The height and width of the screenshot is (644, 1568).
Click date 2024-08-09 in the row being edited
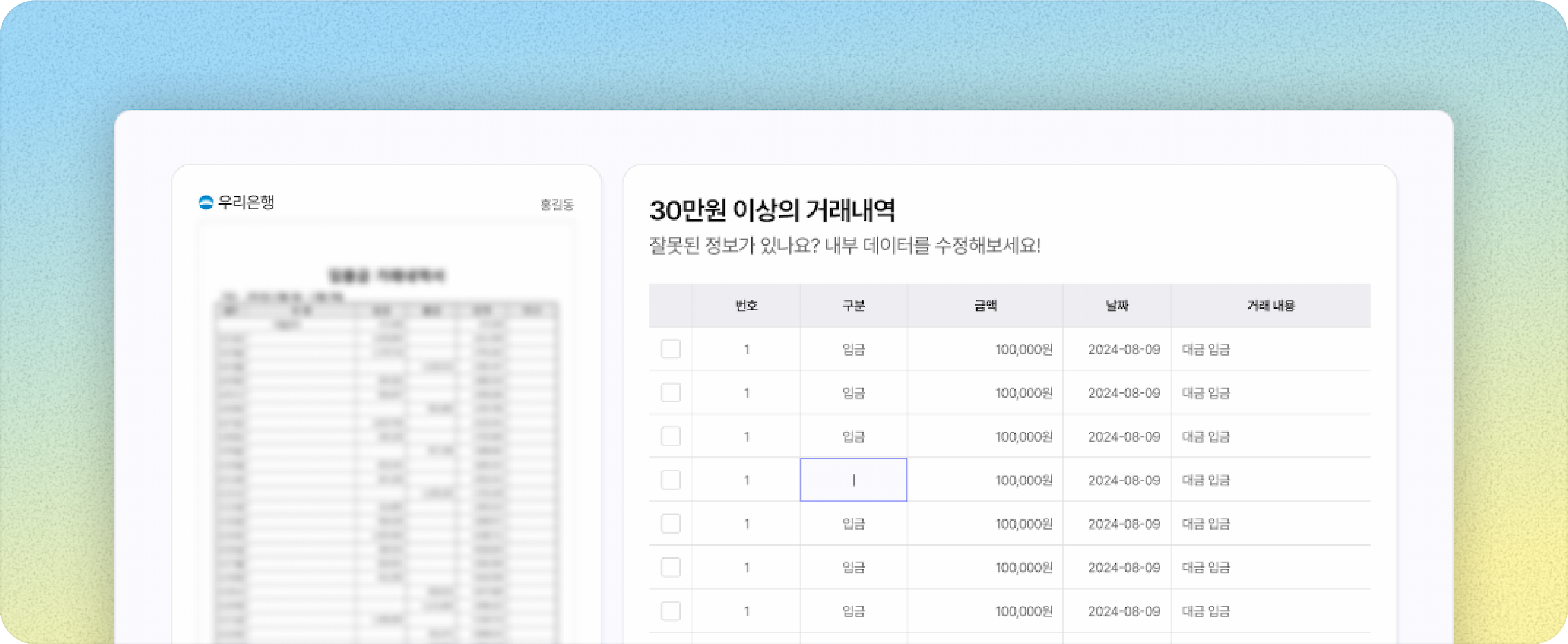click(x=1124, y=480)
